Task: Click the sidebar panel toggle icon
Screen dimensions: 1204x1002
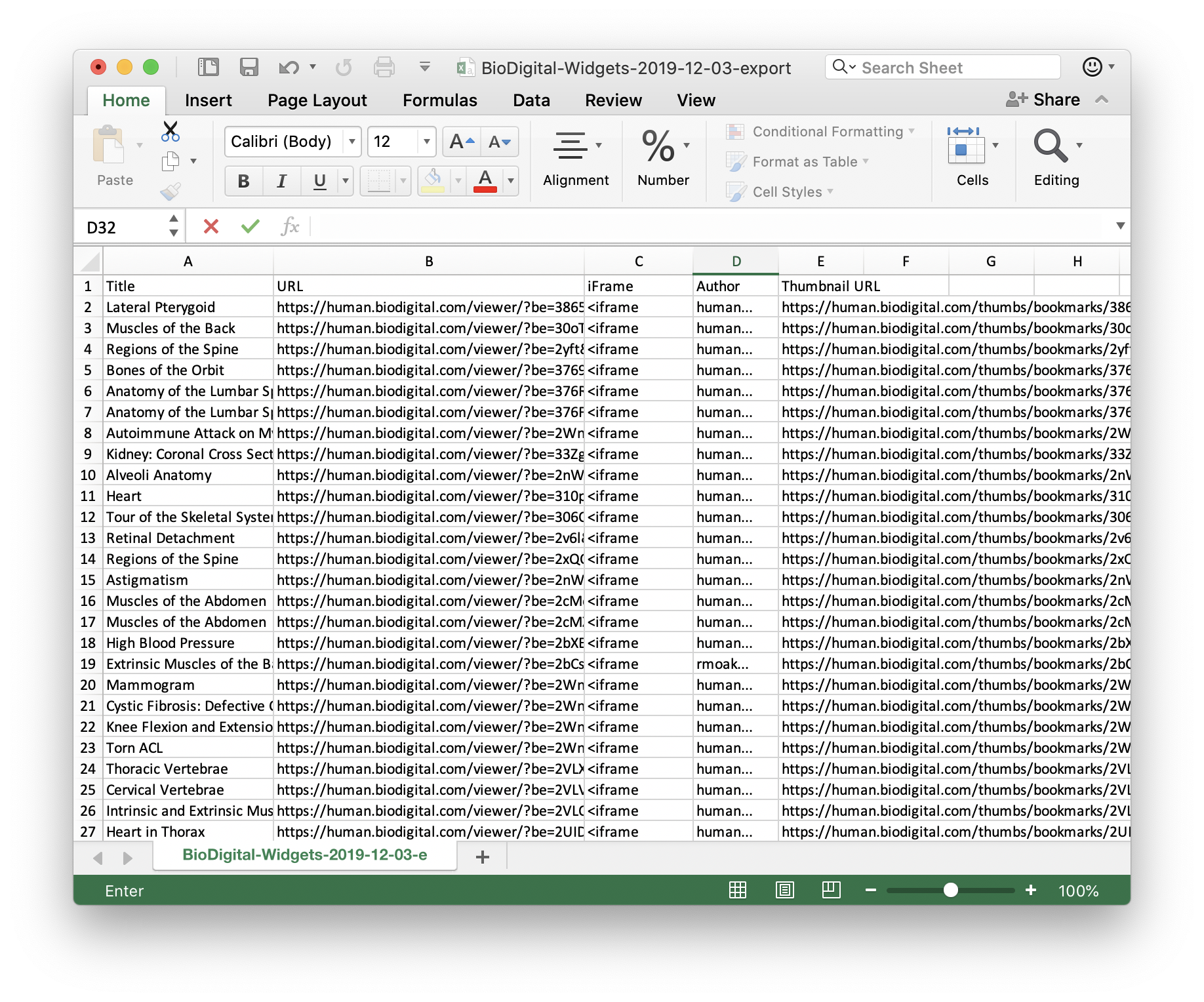Action: [x=208, y=67]
